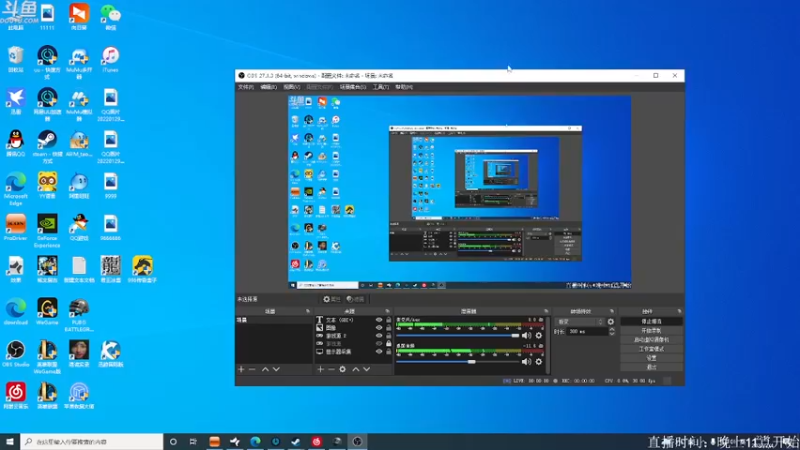Move the selected scene down in the scenes panel

(x=276, y=369)
